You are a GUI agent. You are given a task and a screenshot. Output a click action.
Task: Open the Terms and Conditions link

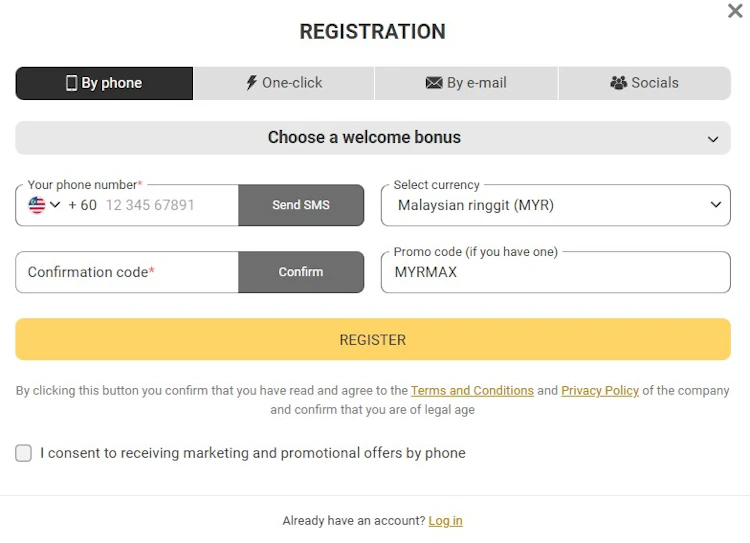(472, 391)
